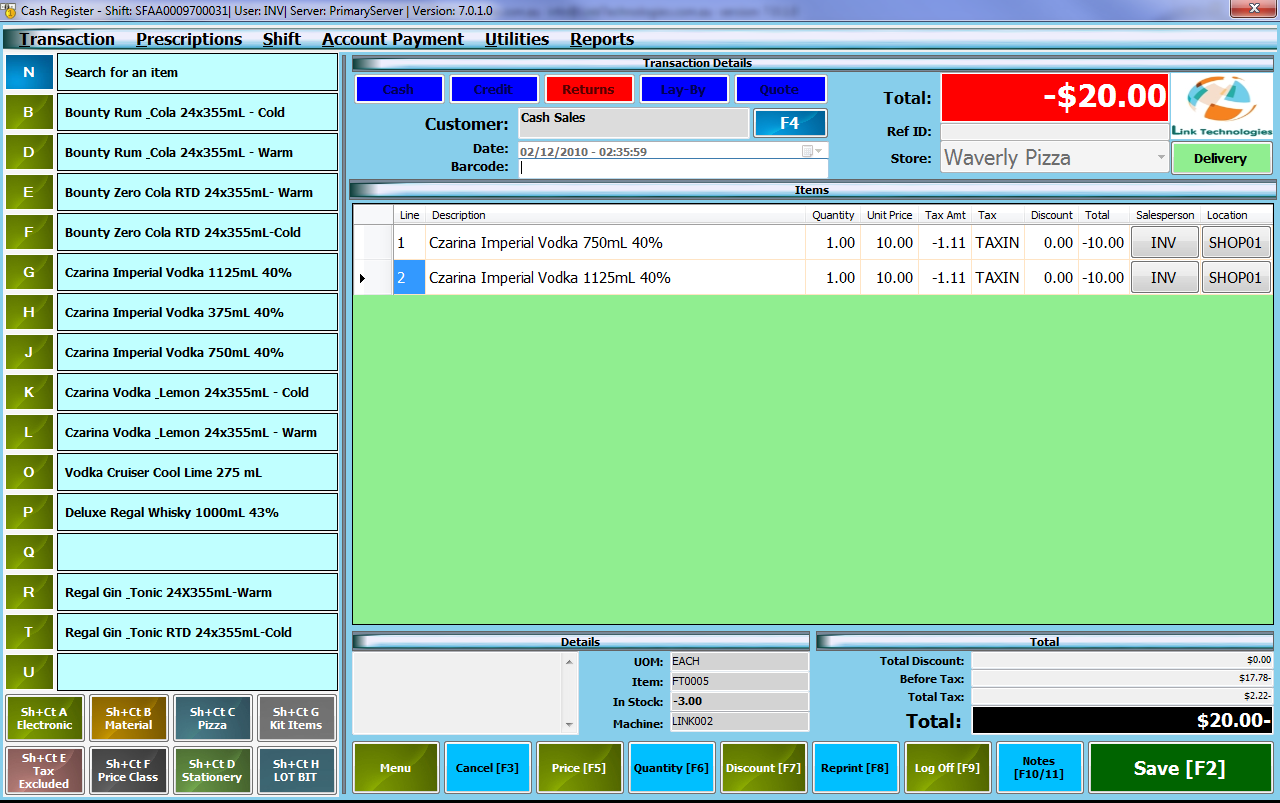Click the R shortcut key tile
Viewport: 1280px width, 803px height.
[x=29, y=592]
